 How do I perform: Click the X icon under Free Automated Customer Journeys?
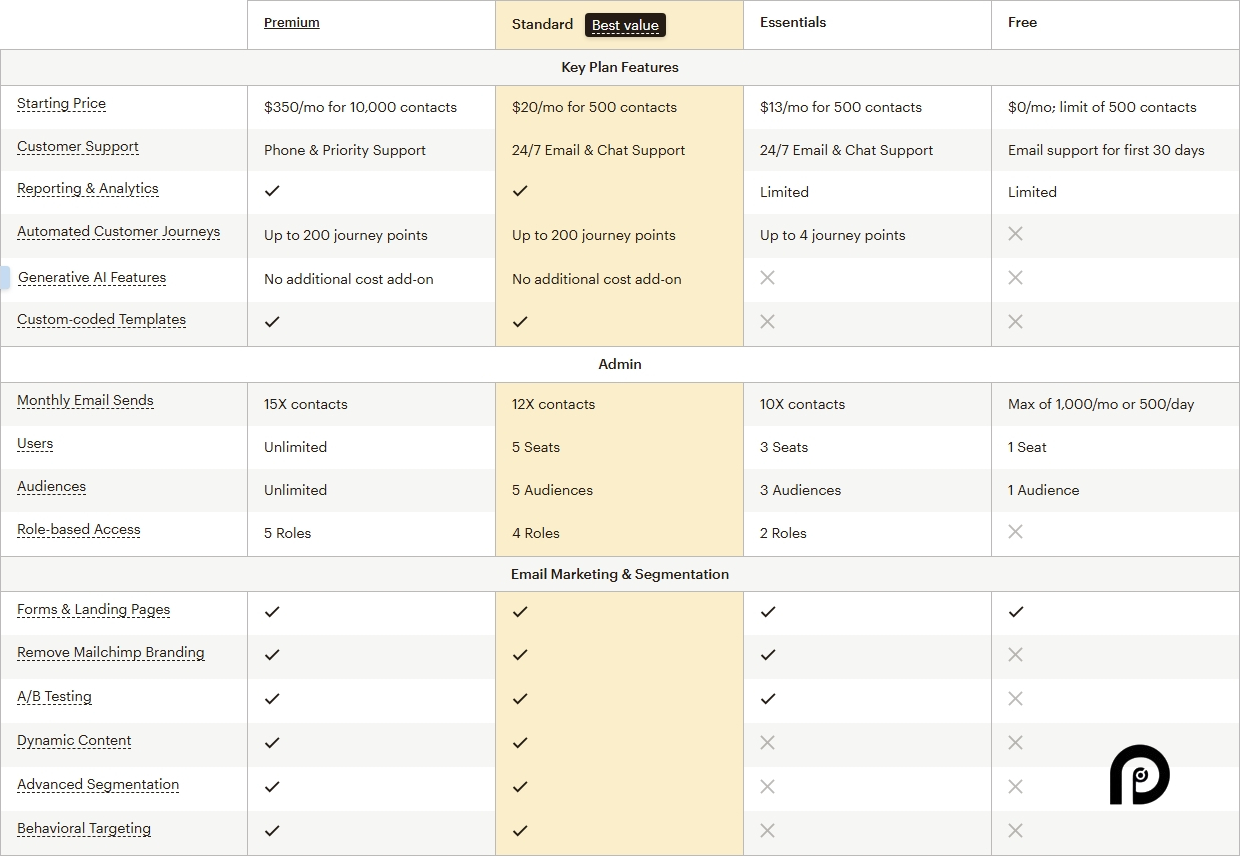(x=1015, y=234)
